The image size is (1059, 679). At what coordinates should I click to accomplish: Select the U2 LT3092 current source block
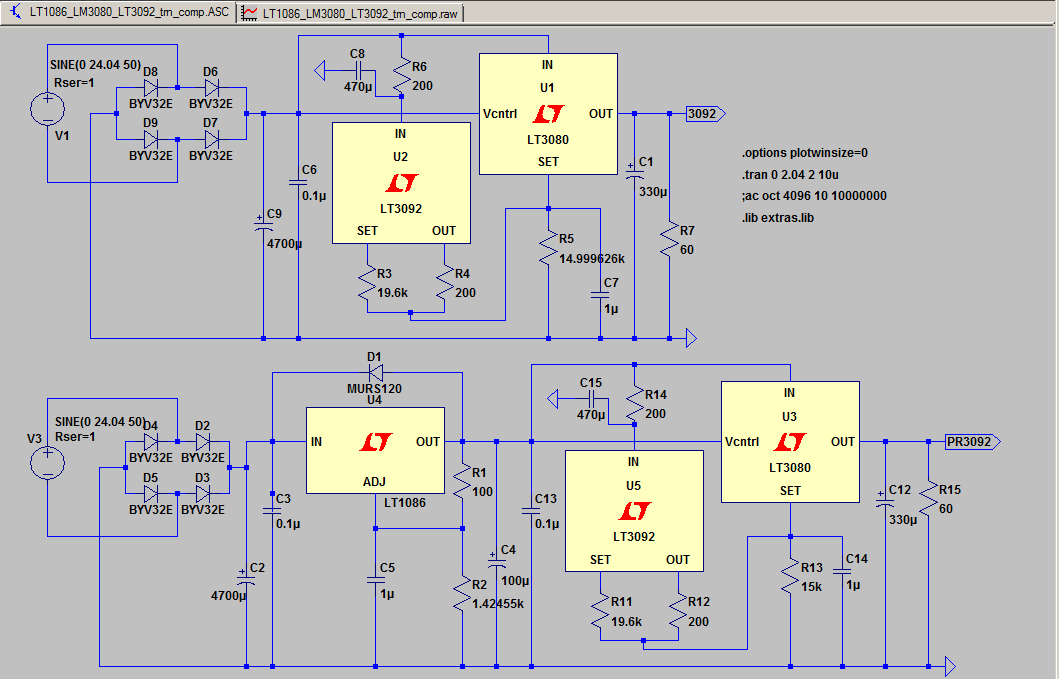tap(401, 182)
